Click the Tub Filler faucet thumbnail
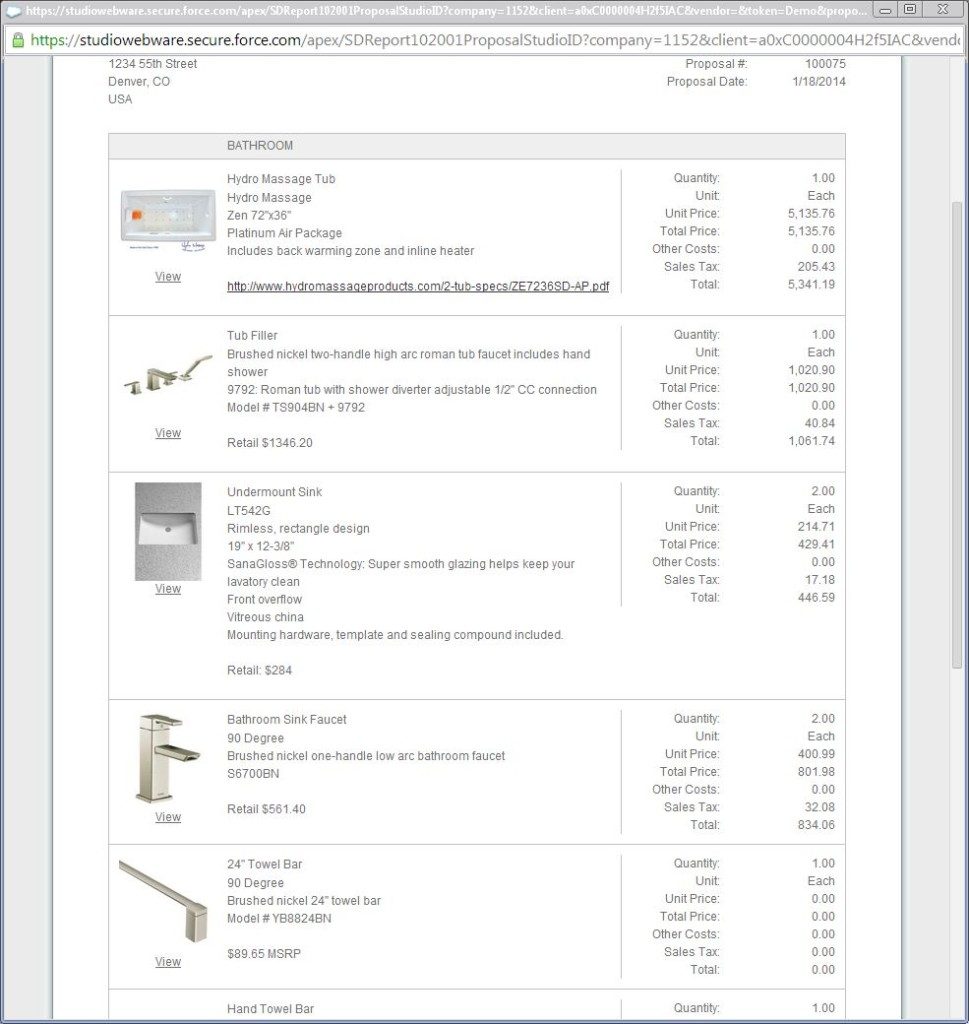The width and height of the screenshot is (969, 1024). pyautogui.click(x=168, y=375)
